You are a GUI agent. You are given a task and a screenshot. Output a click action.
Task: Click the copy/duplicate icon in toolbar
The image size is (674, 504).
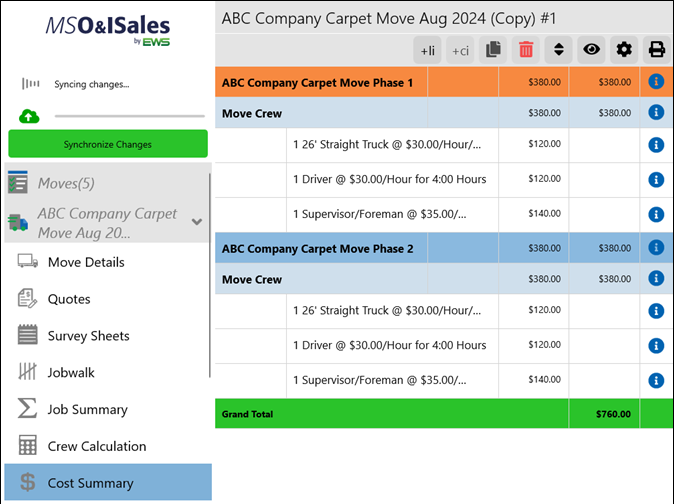[493, 49]
